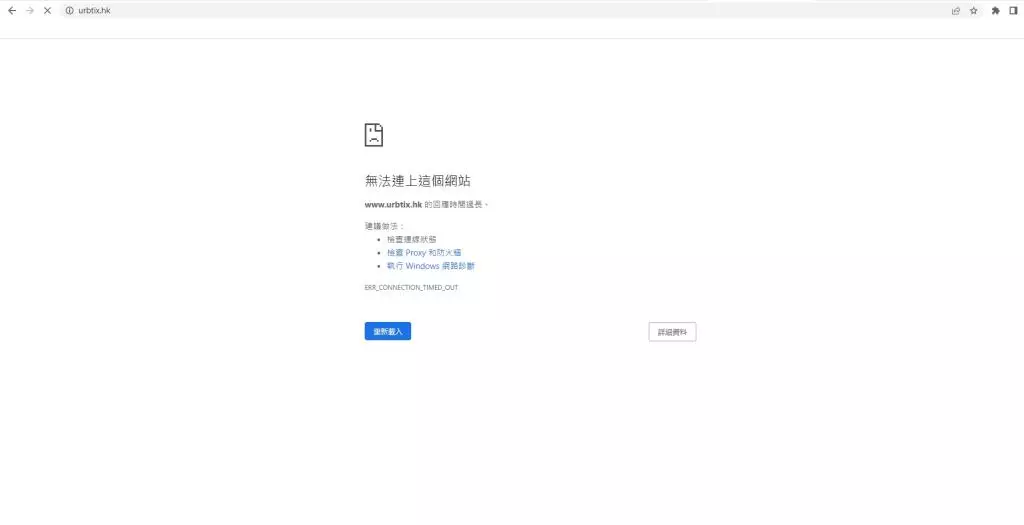The image size is (1024, 525).
Task: Open the share this page icon
Action: [x=956, y=10]
